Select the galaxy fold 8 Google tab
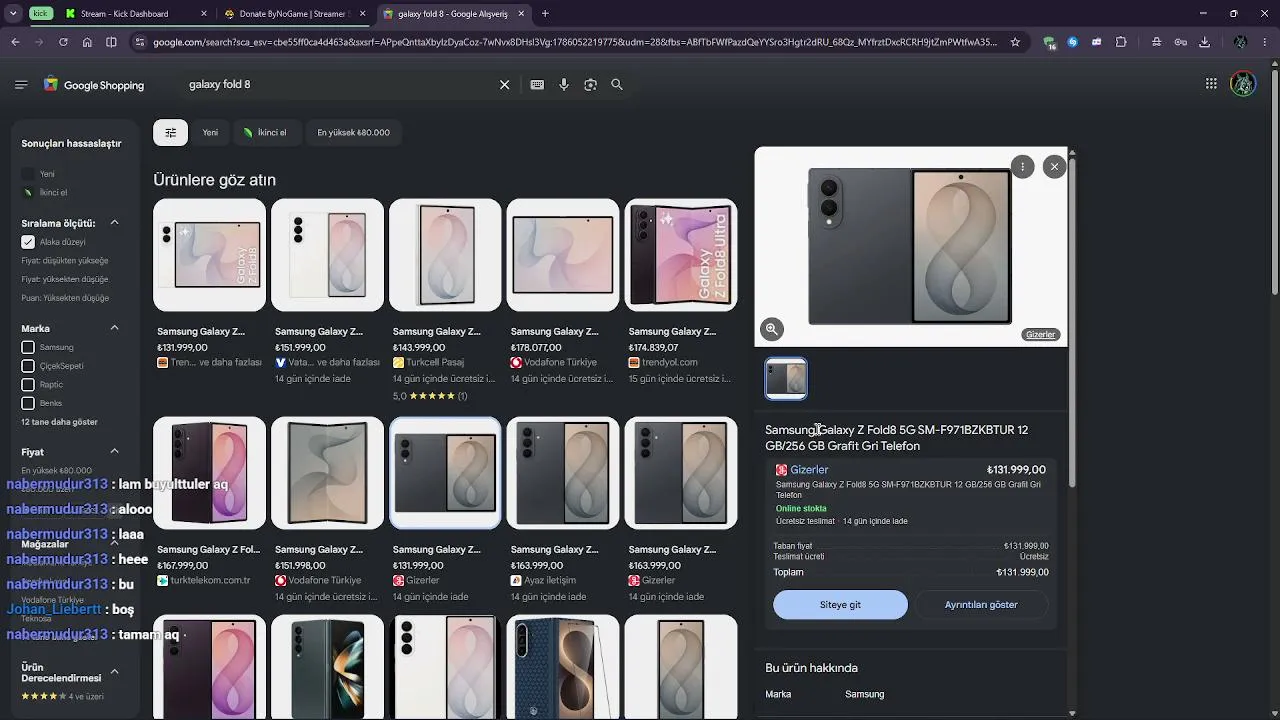1280x720 pixels. click(x=455, y=14)
